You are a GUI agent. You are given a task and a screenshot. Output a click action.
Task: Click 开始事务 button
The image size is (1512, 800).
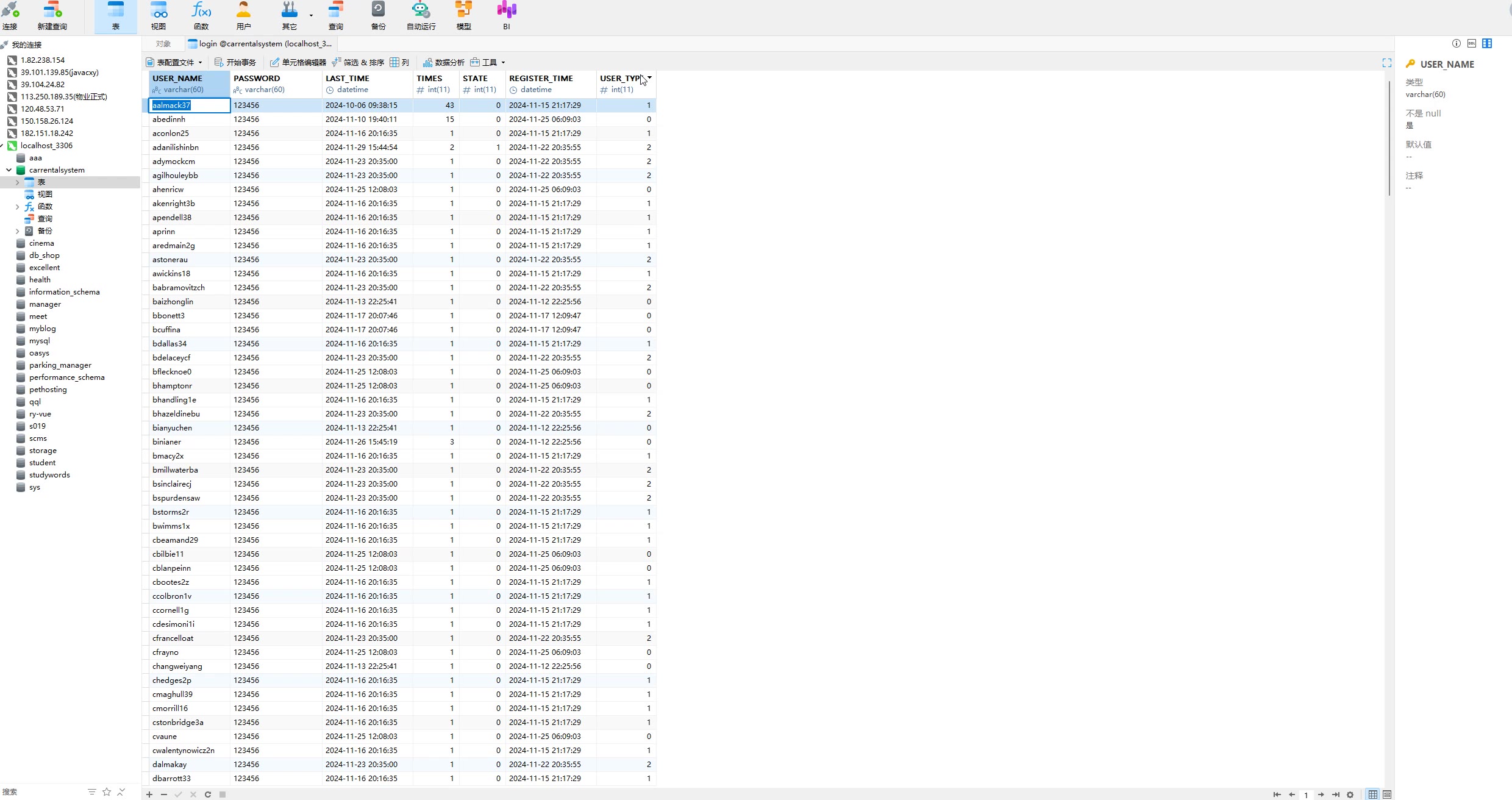[235, 62]
